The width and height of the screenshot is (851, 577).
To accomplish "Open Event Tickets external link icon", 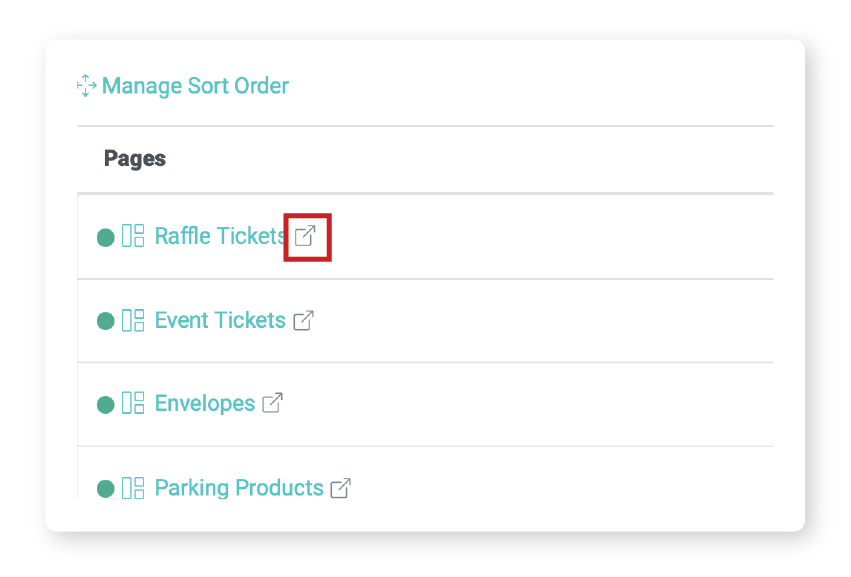I will click(303, 321).
